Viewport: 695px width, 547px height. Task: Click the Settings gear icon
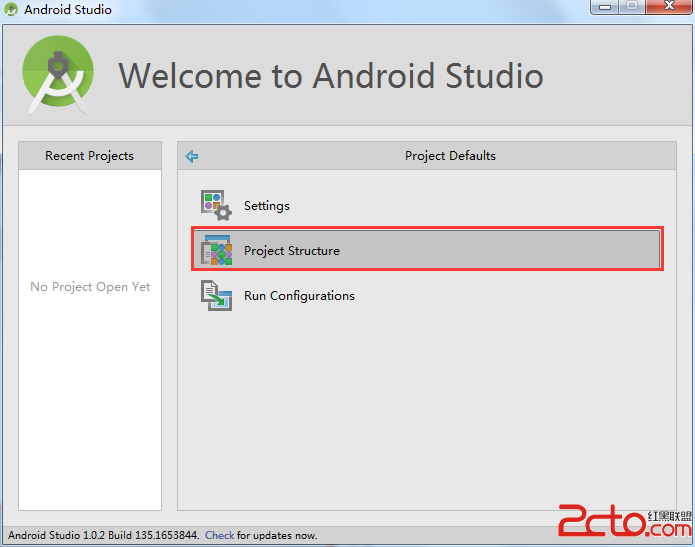pyautogui.click(x=216, y=206)
